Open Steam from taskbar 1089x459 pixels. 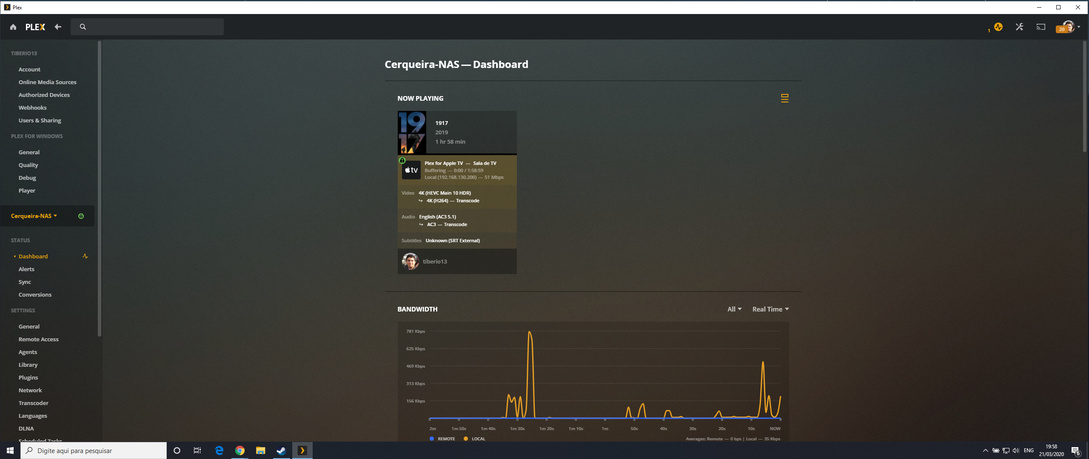point(281,450)
